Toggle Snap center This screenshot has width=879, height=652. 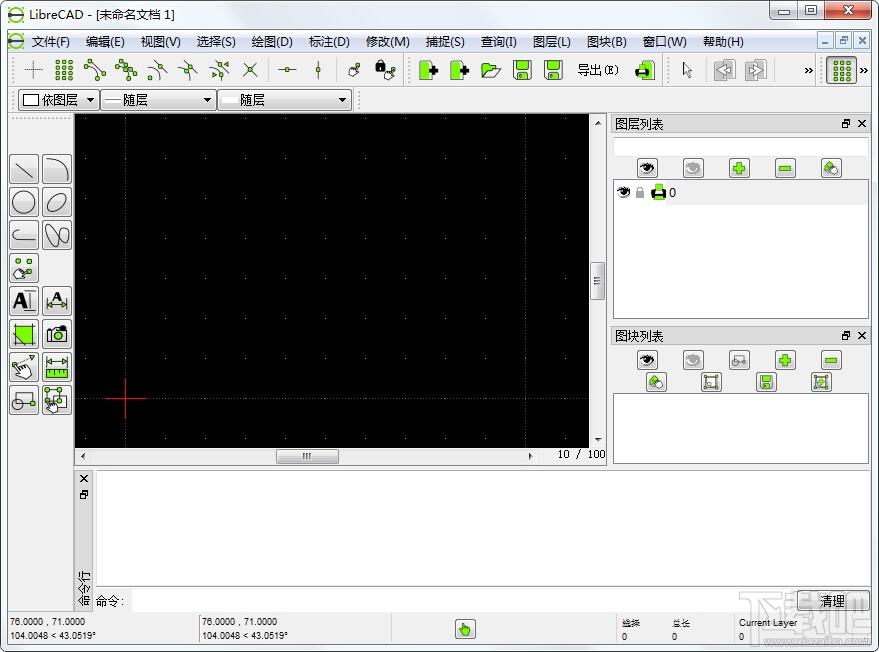coord(157,70)
